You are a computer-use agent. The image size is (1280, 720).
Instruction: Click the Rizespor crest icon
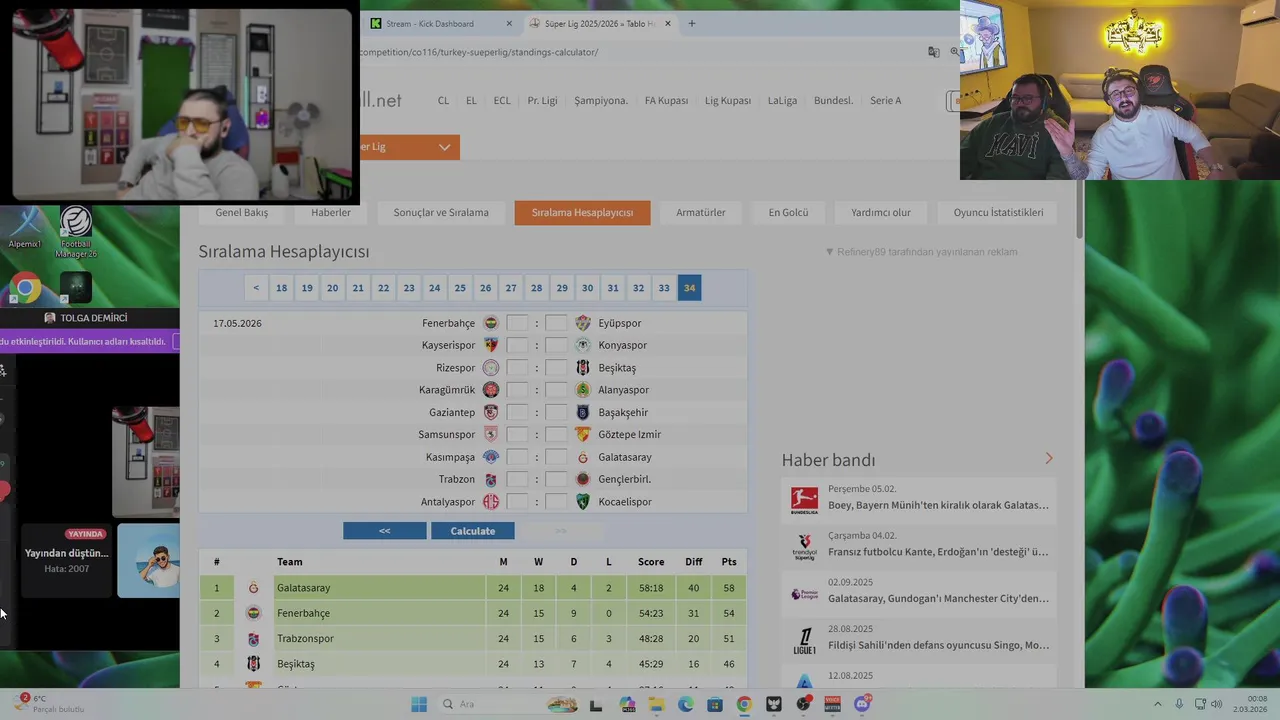tap(490, 368)
